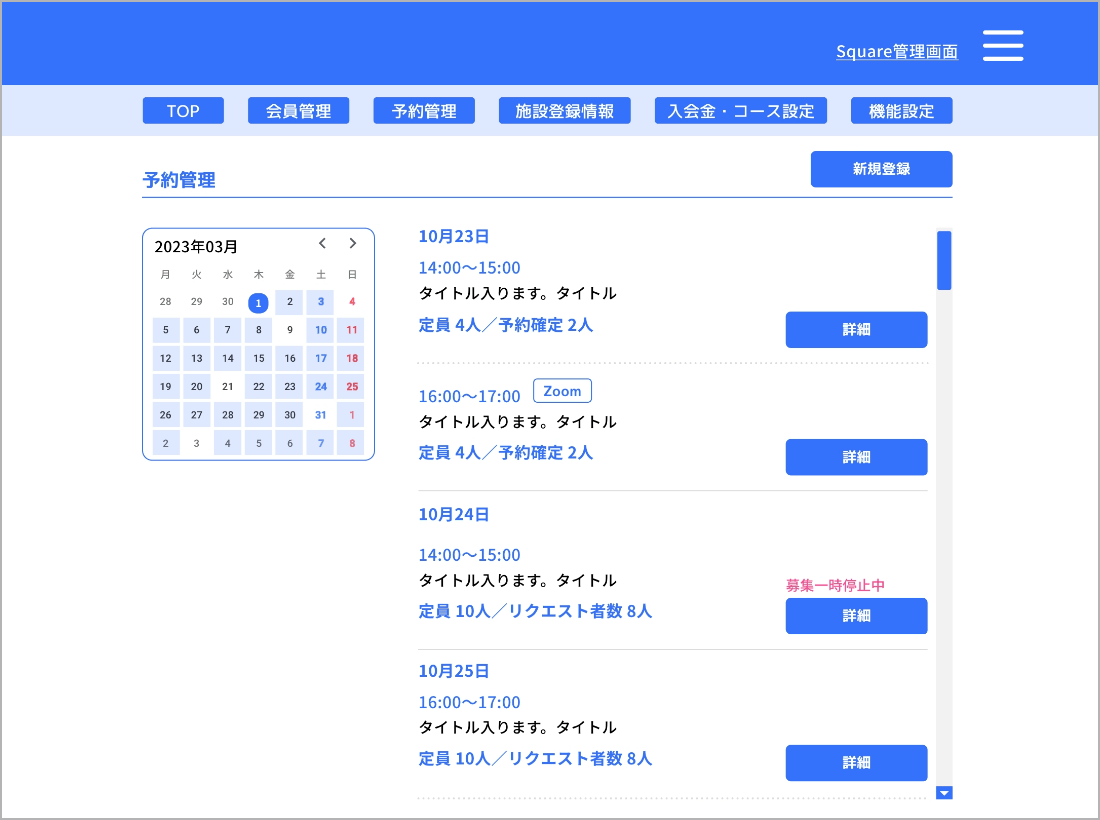Open the 機能設定 tab
The width and height of the screenshot is (1100, 820).
click(901, 111)
